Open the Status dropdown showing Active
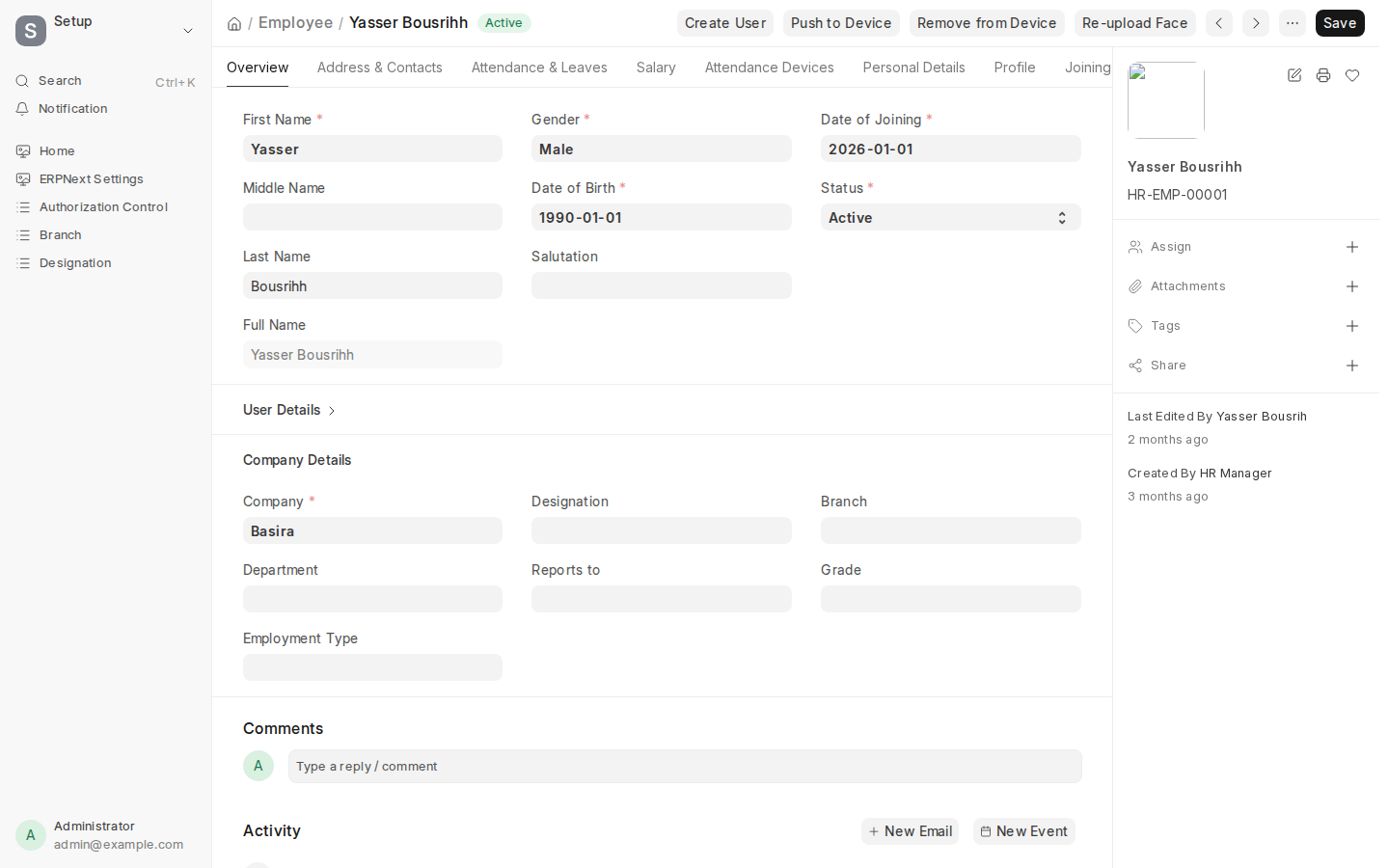The width and height of the screenshot is (1389, 868). (x=951, y=217)
